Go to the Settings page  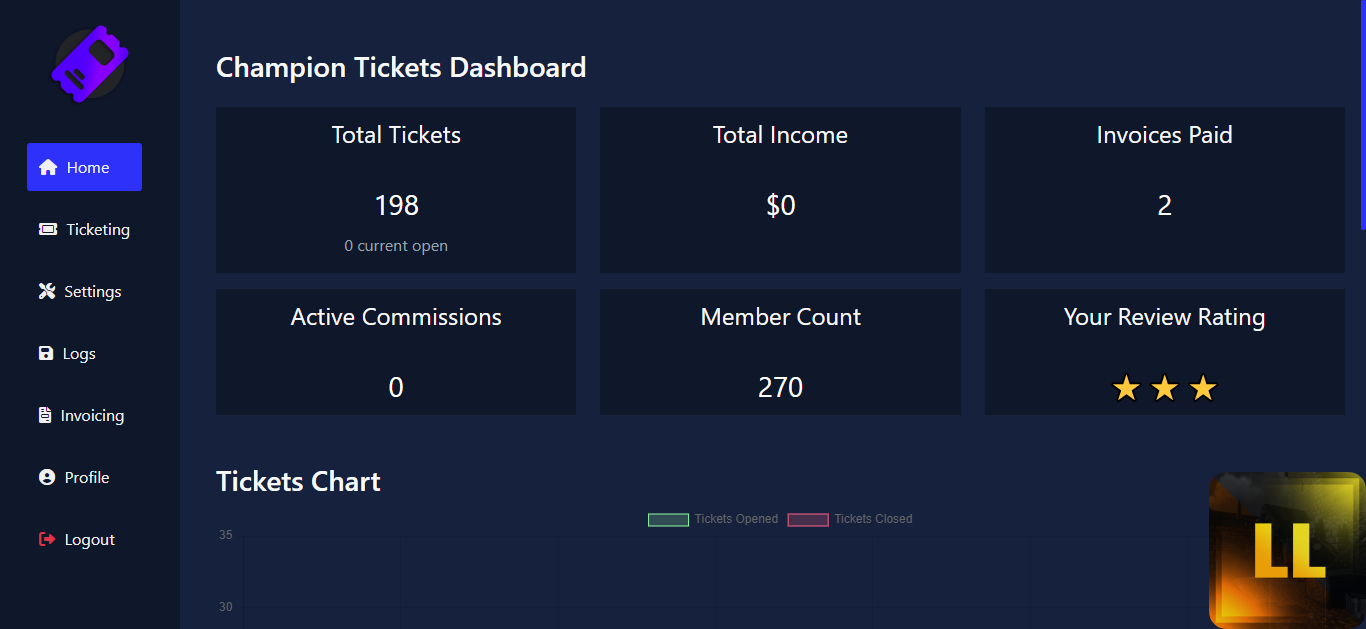[92, 291]
